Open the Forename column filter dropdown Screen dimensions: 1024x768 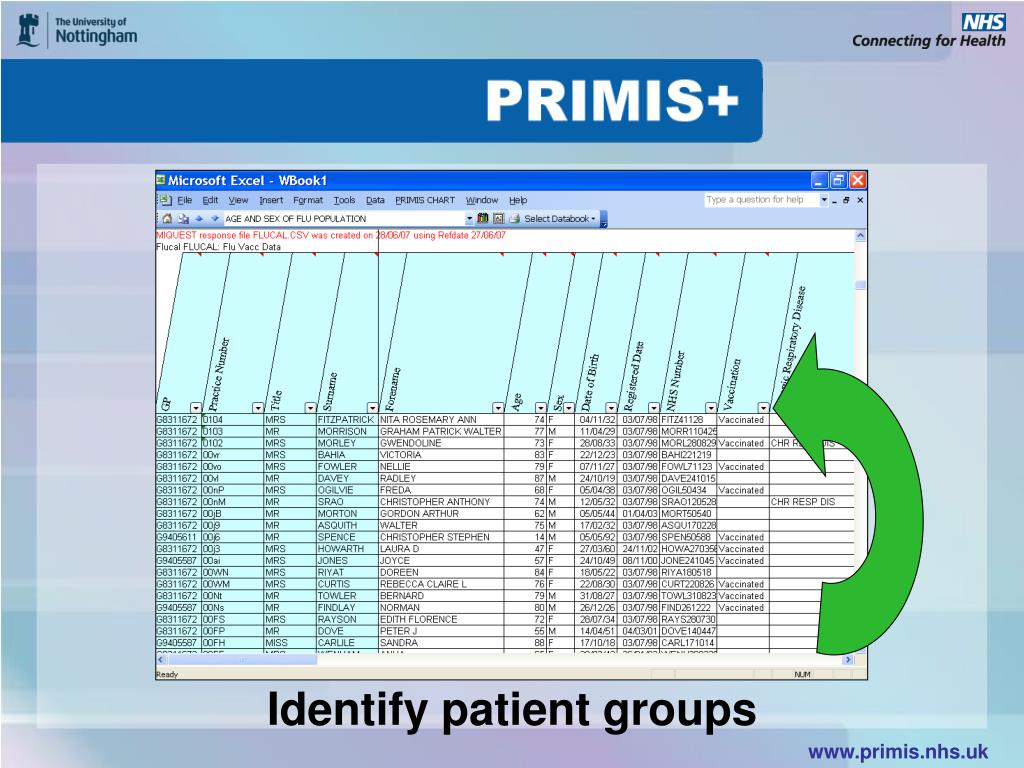[x=498, y=408]
